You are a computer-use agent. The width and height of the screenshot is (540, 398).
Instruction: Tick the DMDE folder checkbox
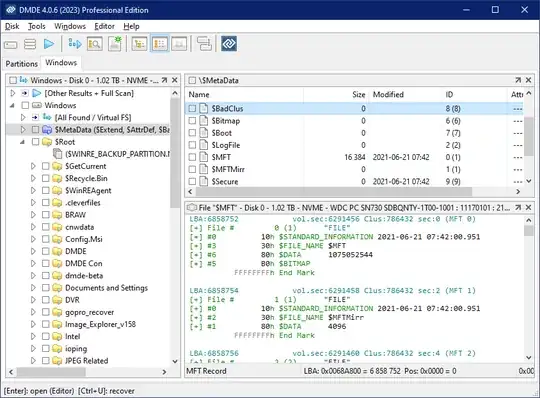tap(45, 251)
